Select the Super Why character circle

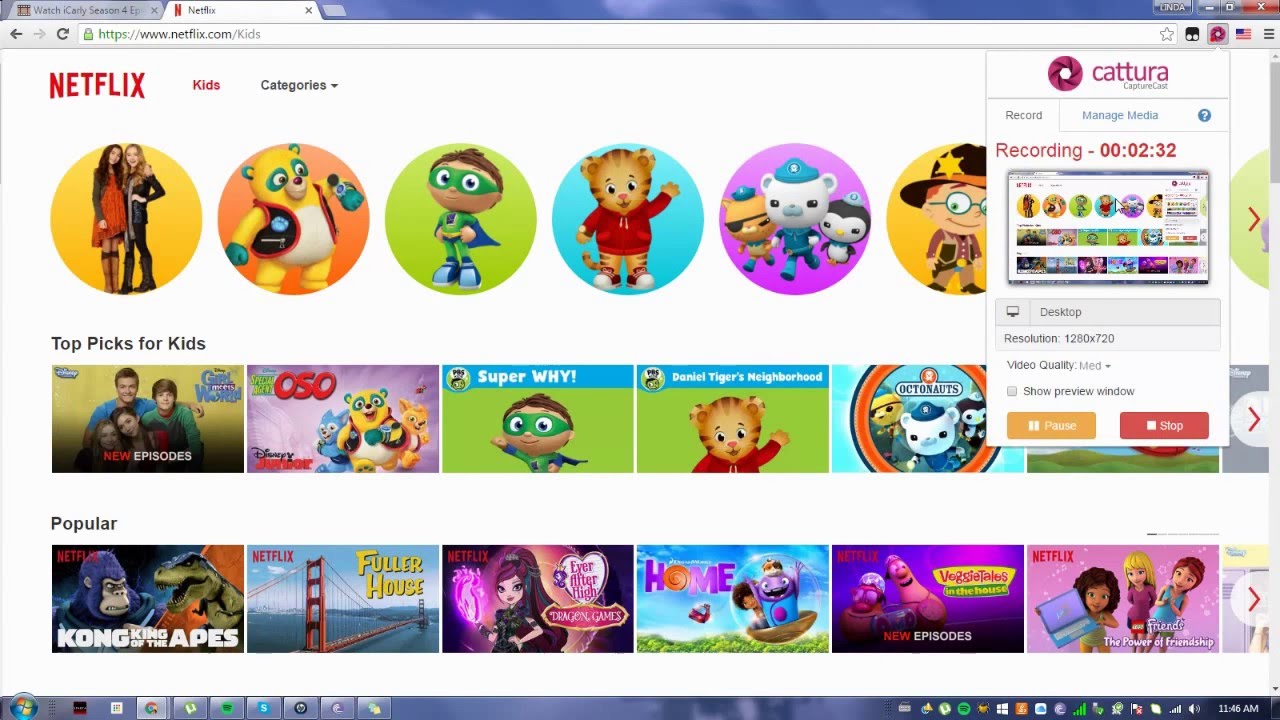pos(460,219)
